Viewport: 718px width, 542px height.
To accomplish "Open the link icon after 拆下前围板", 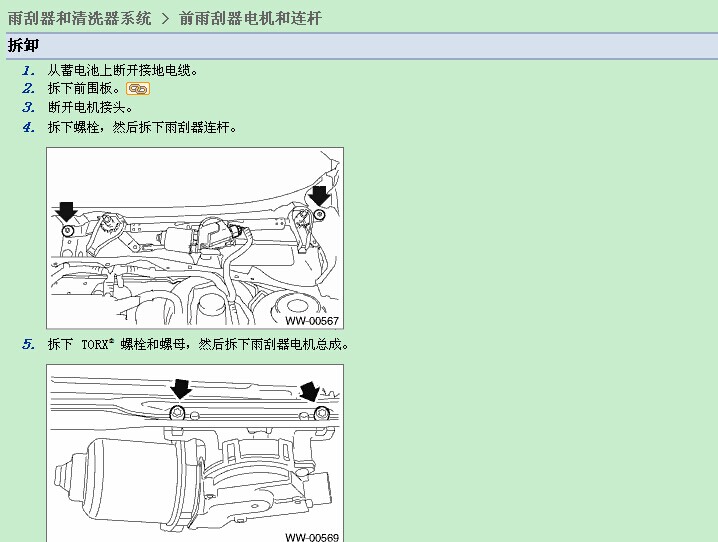I will click(x=138, y=88).
